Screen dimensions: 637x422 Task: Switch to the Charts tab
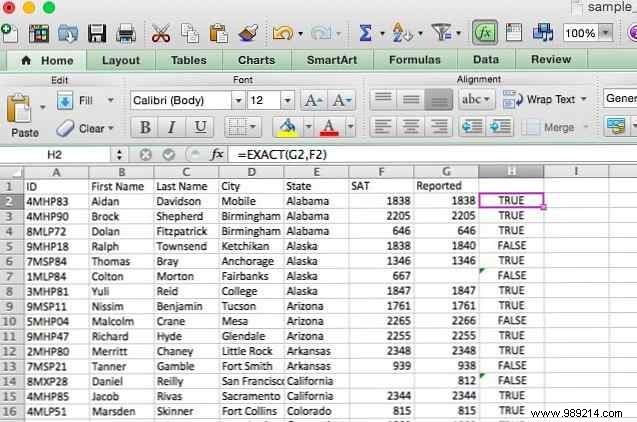pyautogui.click(x=256, y=60)
